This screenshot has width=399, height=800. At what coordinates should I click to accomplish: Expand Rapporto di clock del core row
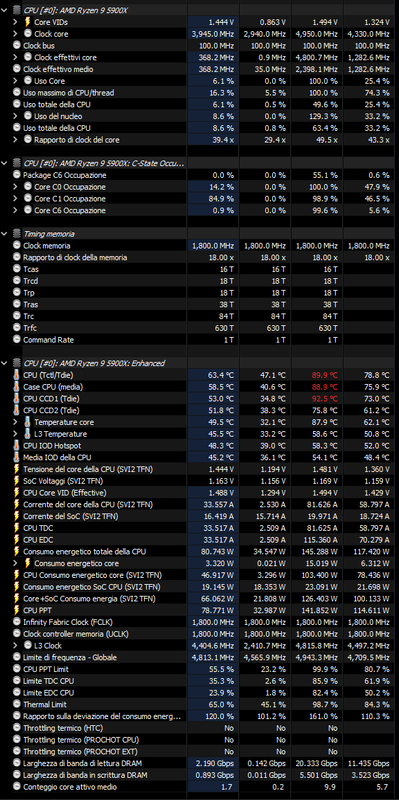[16, 139]
